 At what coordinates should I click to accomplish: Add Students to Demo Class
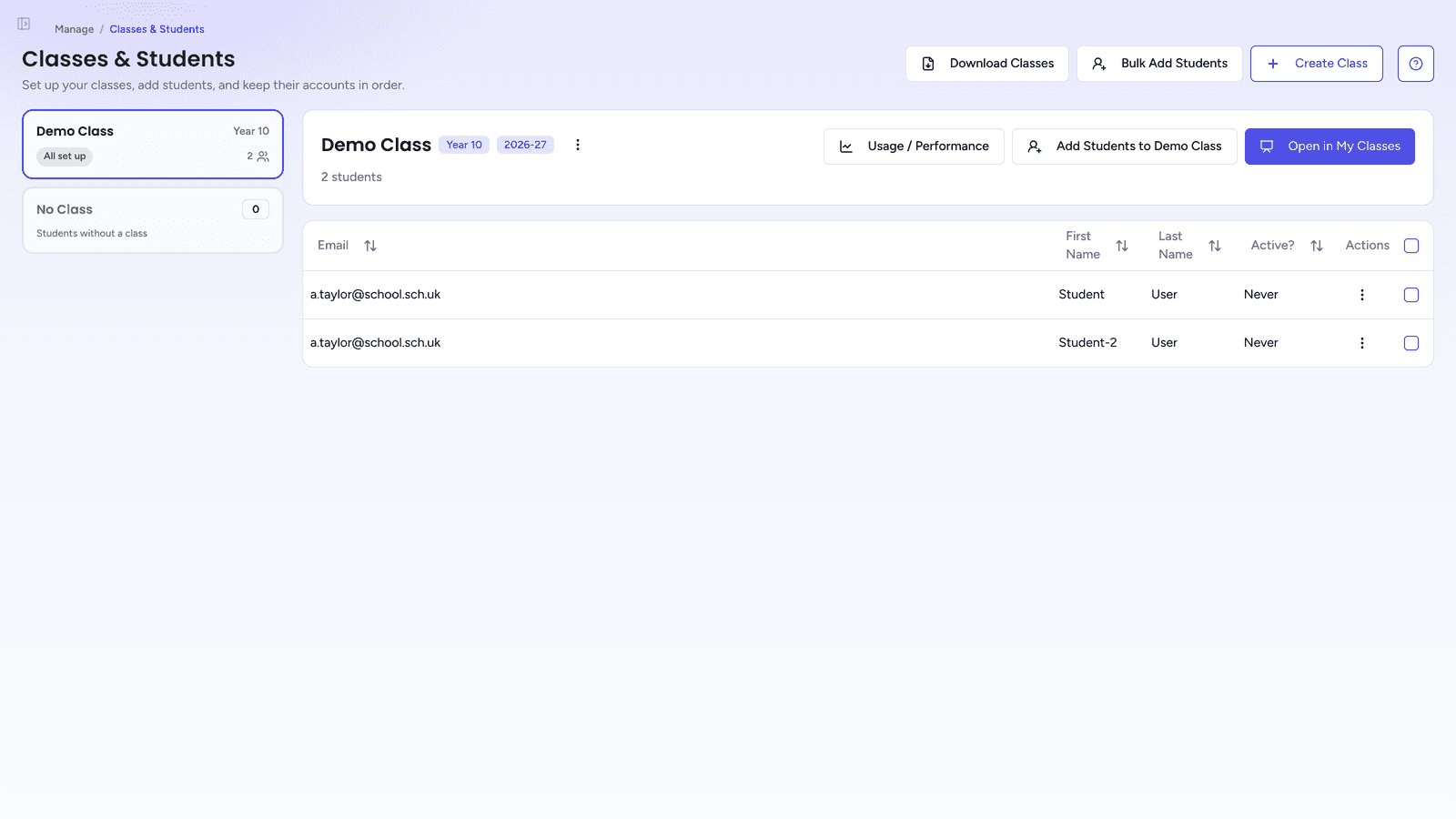point(1124,147)
